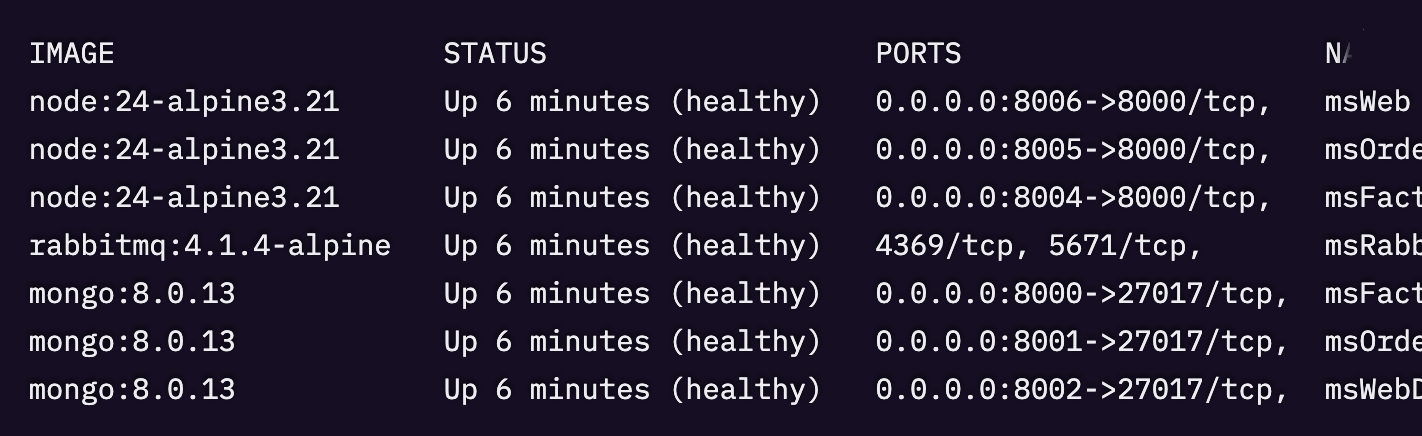
Task: Select port mapping 0.0.0.0:8005->8000/tcp
Action: [1072, 149]
